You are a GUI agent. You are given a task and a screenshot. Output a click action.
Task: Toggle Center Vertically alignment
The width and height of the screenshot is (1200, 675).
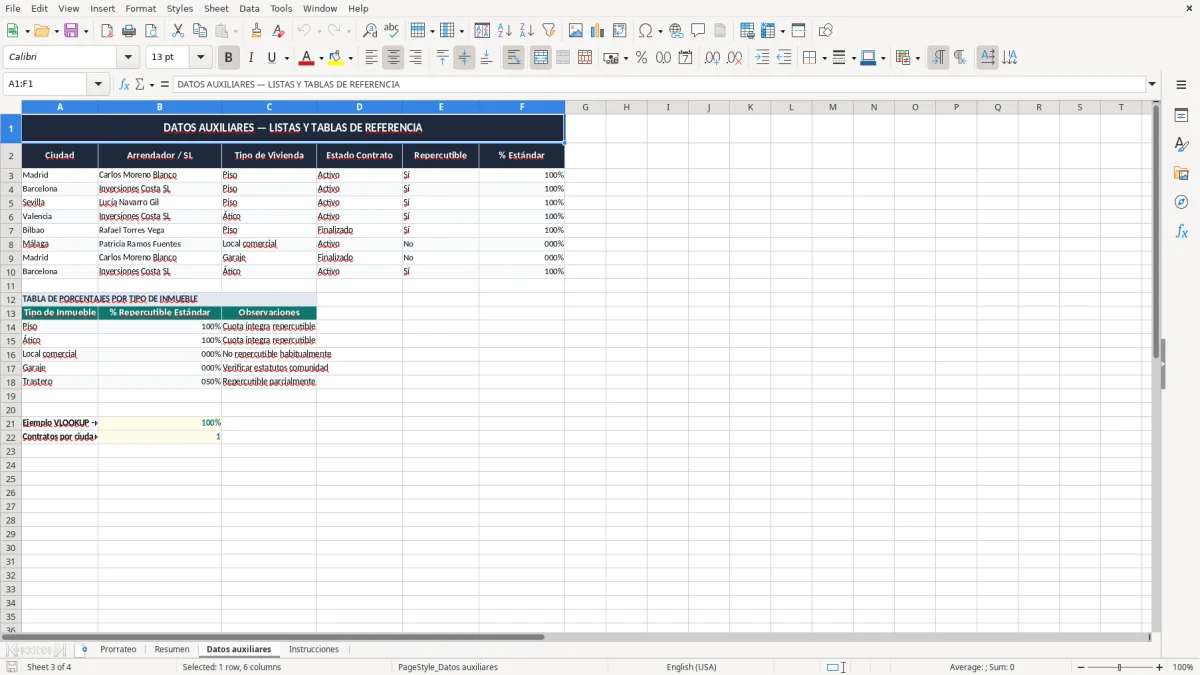[464, 58]
